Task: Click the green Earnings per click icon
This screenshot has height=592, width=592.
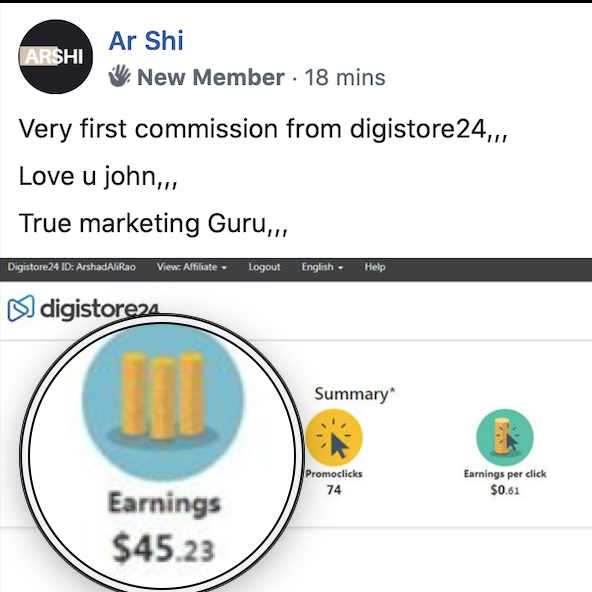Action: pyautogui.click(x=505, y=438)
